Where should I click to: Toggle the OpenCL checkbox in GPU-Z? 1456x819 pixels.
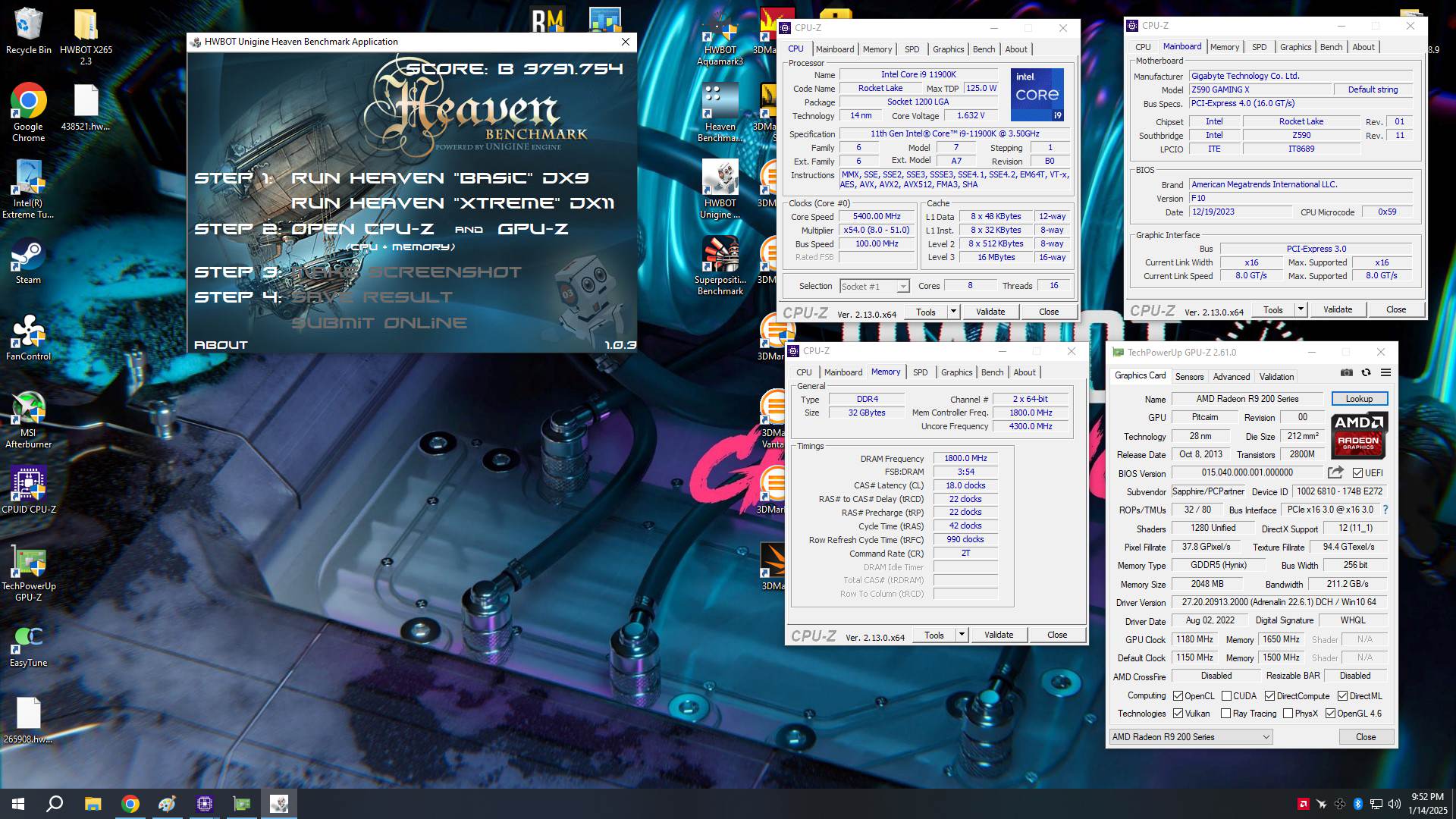tap(1178, 695)
